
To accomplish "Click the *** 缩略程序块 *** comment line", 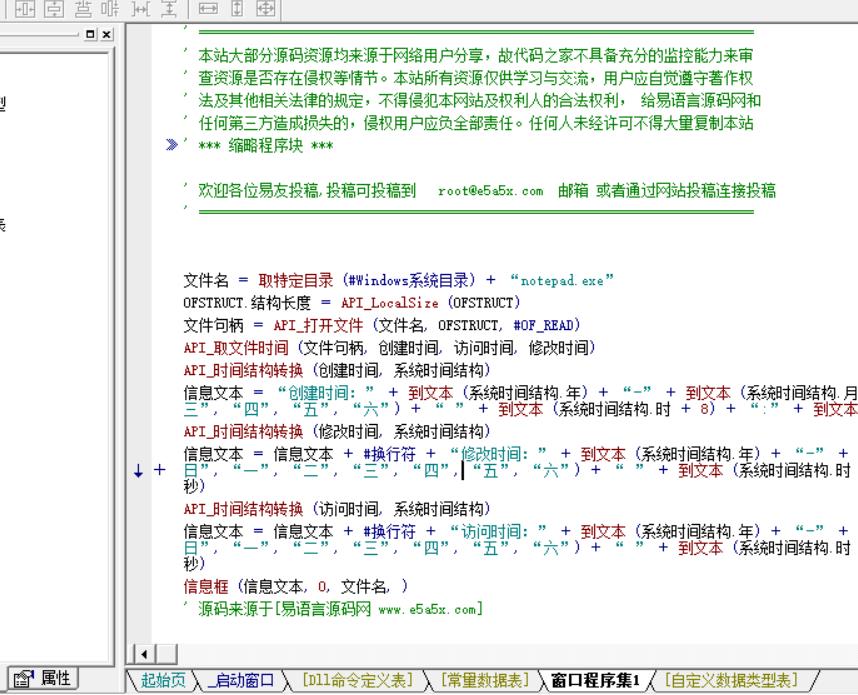I will coord(258,146).
